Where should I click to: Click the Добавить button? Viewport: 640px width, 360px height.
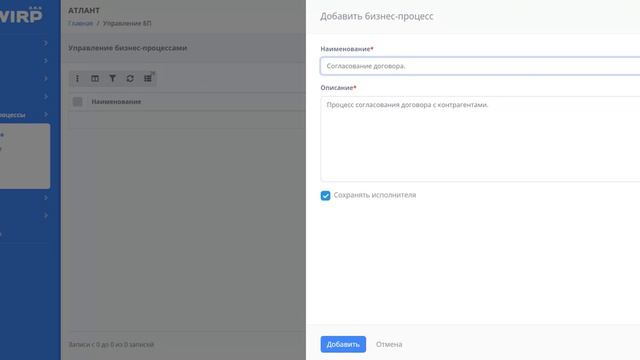343,344
